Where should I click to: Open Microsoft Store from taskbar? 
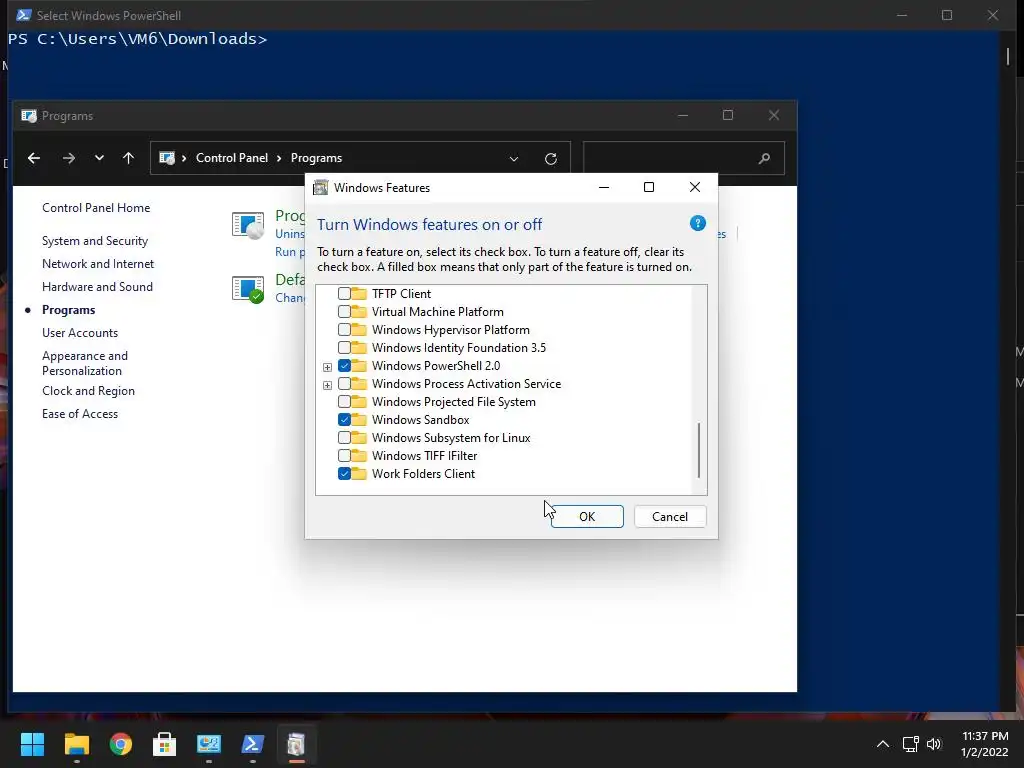(165, 744)
